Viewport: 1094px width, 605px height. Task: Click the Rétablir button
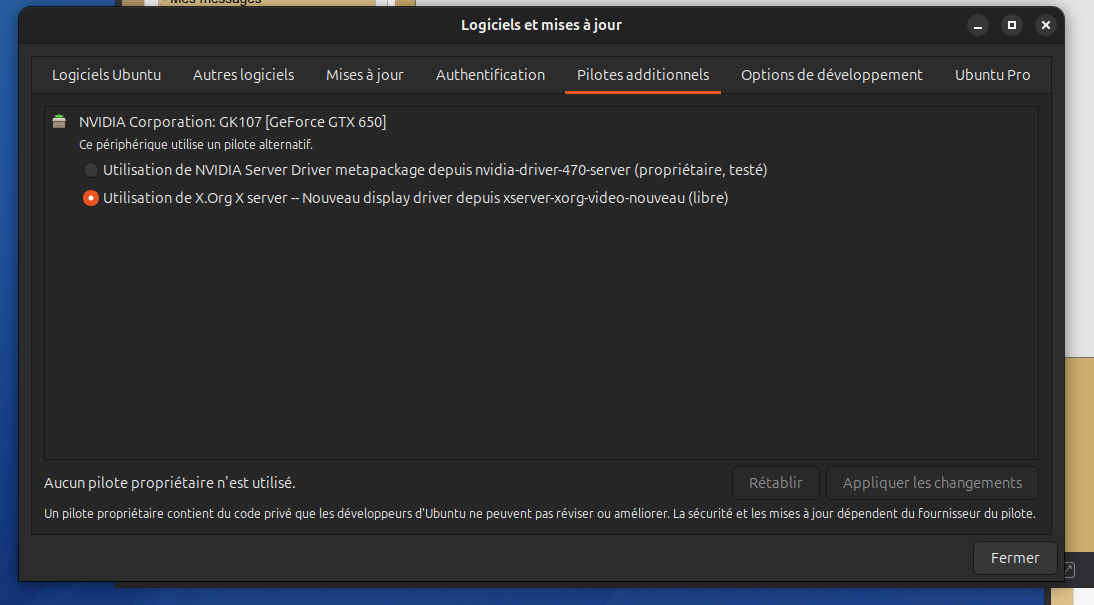(x=775, y=483)
